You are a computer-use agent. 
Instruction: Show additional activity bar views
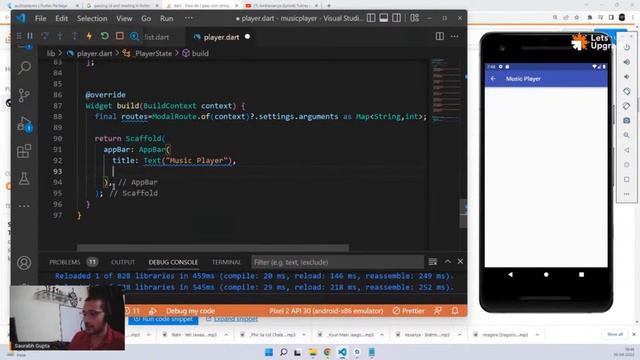[24, 206]
